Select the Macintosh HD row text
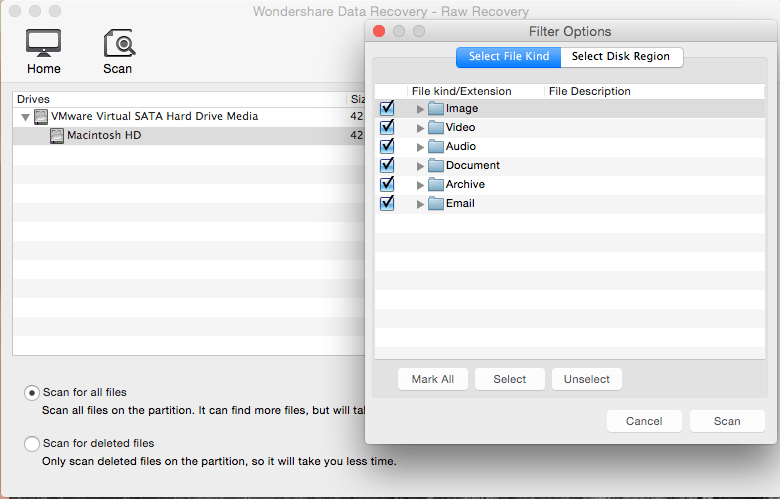Screen dimensions: 780x499 pos(104,135)
